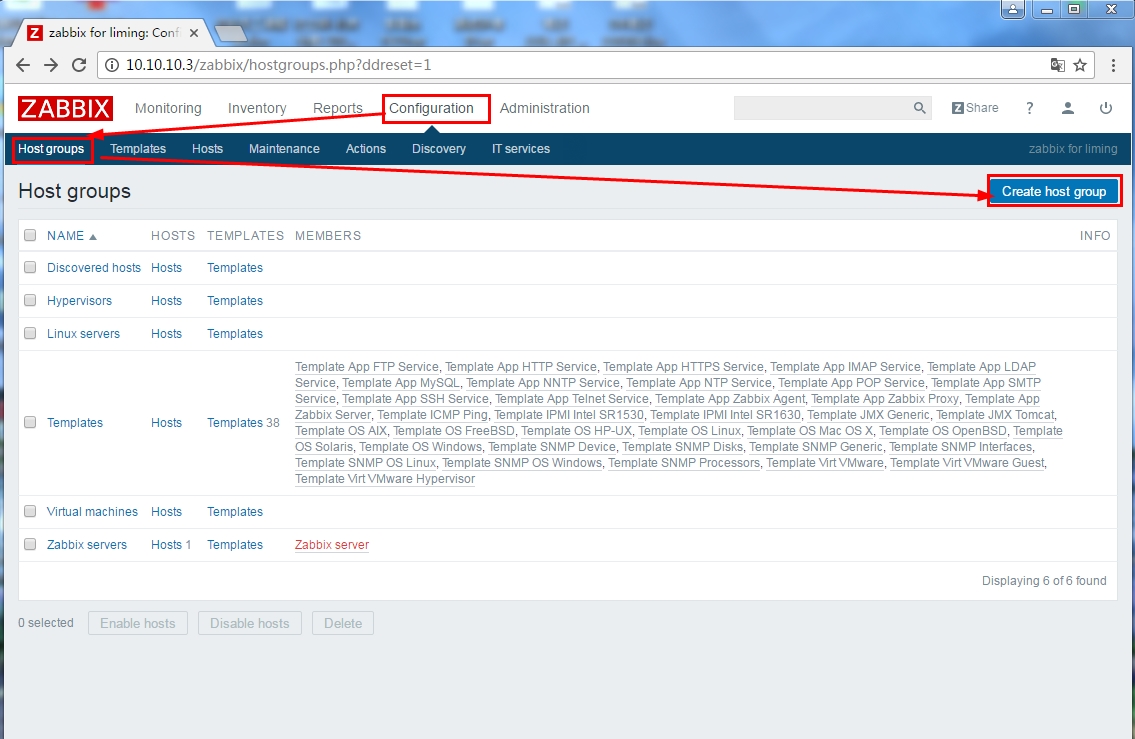Click the translate page icon
Image resolution: width=1135 pixels, height=739 pixels.
pos(1058,65)
